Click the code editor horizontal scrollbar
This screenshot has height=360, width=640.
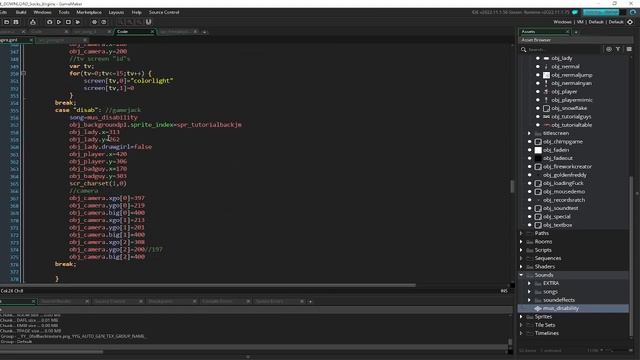click(208, 285)
